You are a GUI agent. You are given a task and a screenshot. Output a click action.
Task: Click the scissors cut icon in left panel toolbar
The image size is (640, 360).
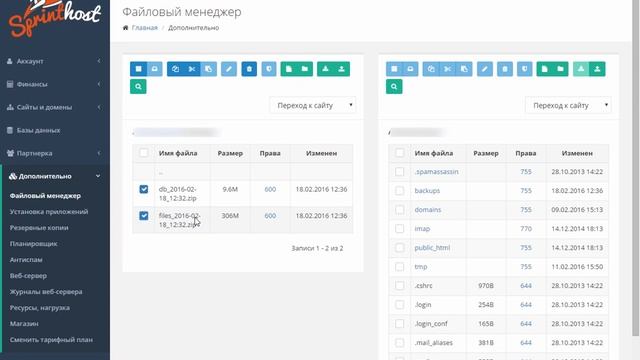(x=192, y=69)
